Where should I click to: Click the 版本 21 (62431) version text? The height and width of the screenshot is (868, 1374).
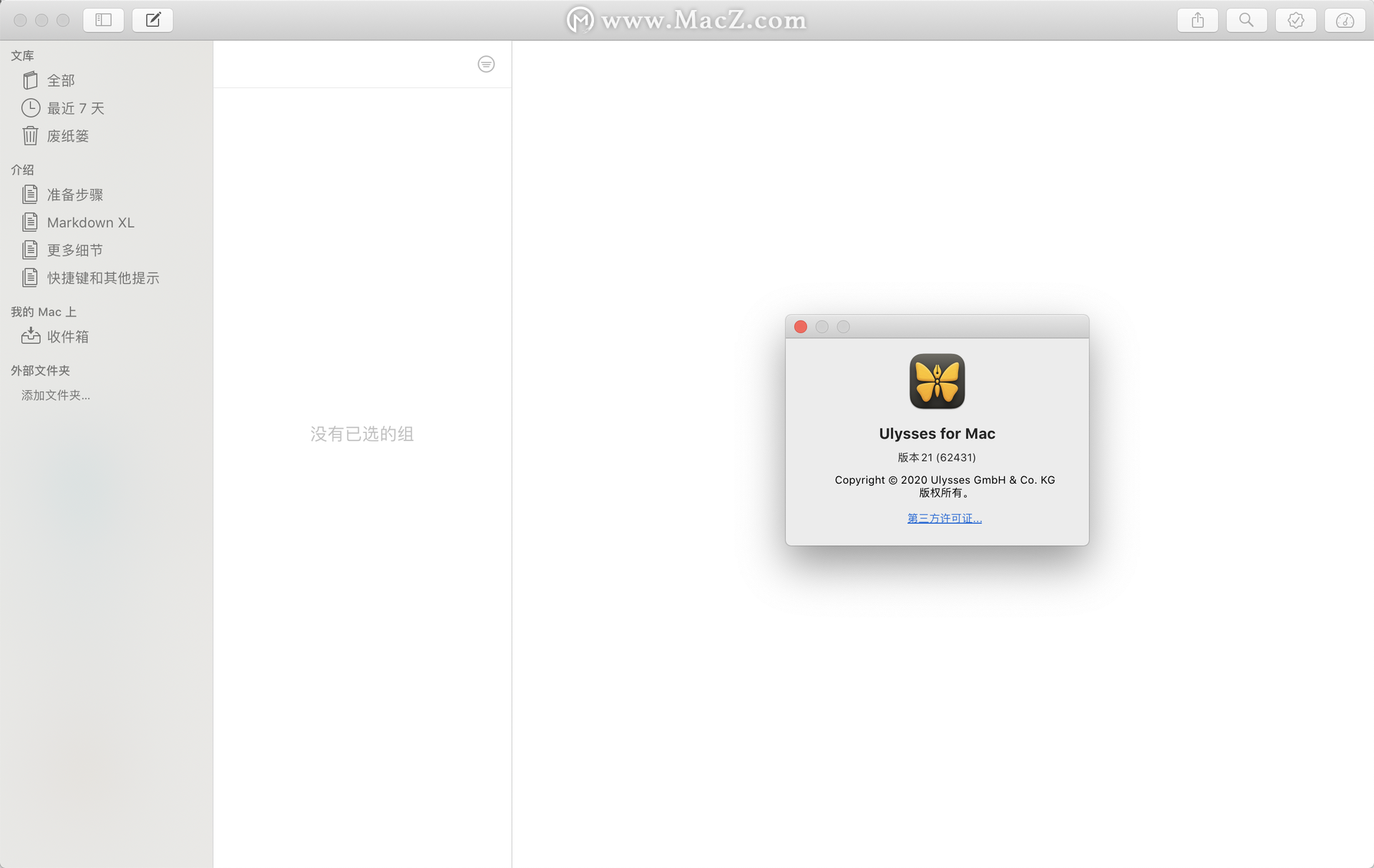[x=937, y=457]
